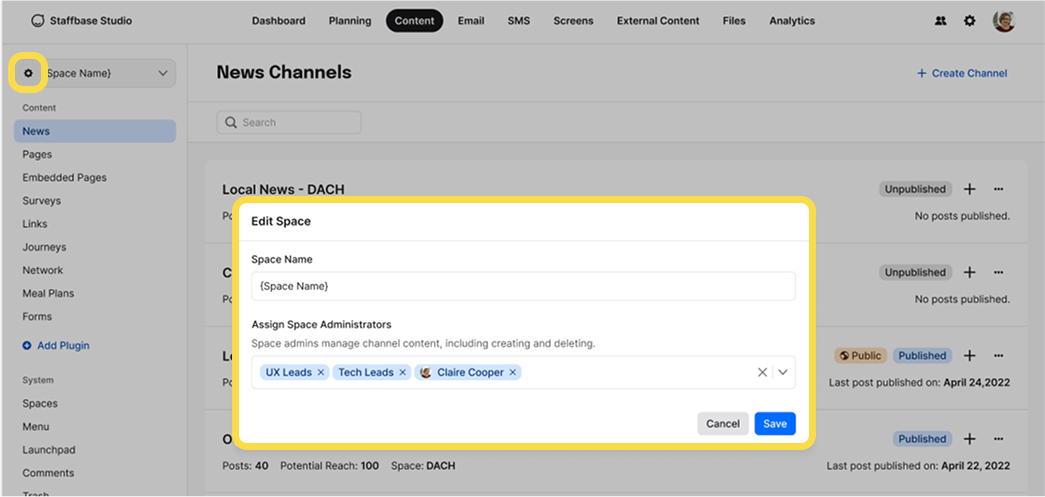1045x497 pixels.
Task: Click the channel Search field
Action: pyautogui.click(x=289, y=122)
